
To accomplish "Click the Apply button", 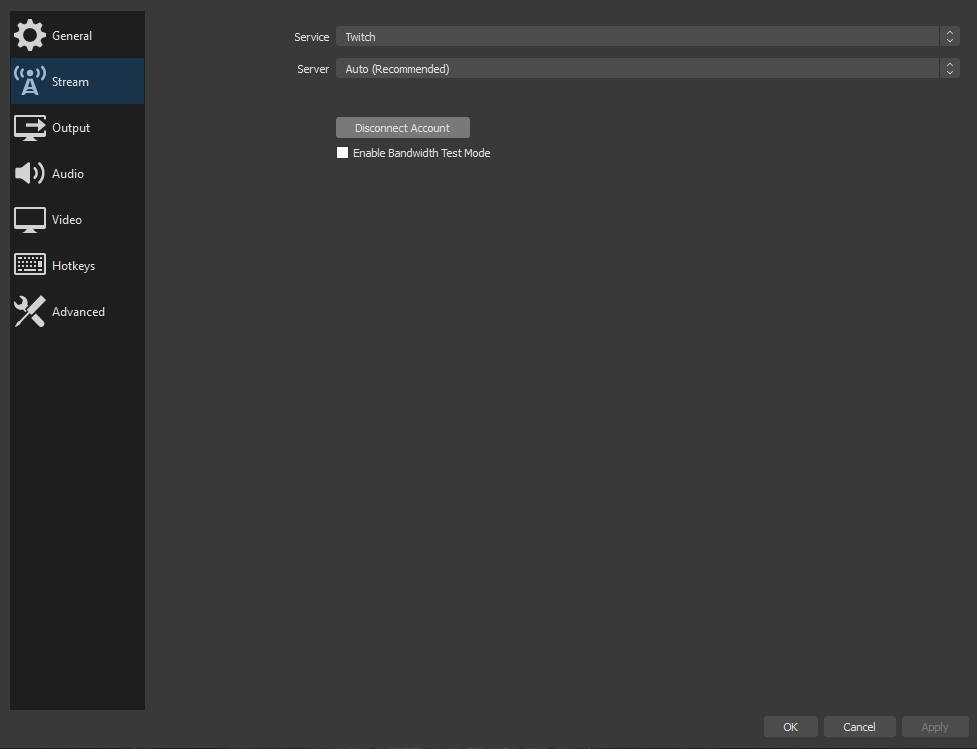I will (935, 727).
